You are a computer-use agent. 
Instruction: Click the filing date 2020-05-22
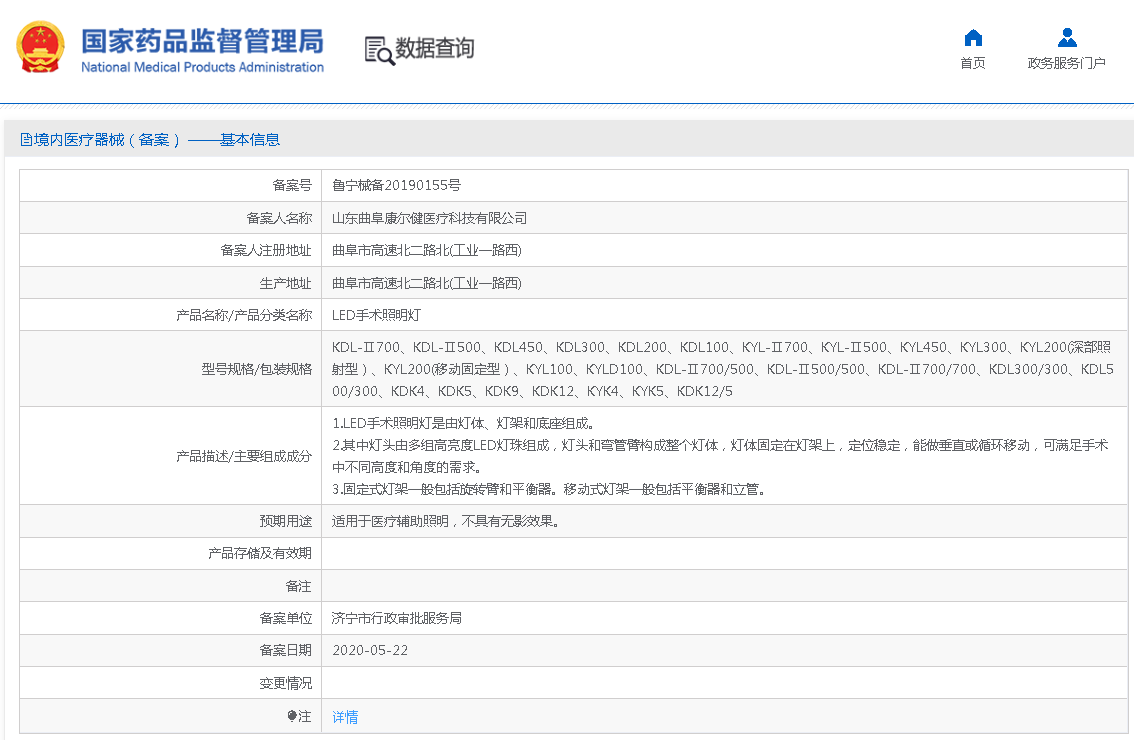click(370, 650)
